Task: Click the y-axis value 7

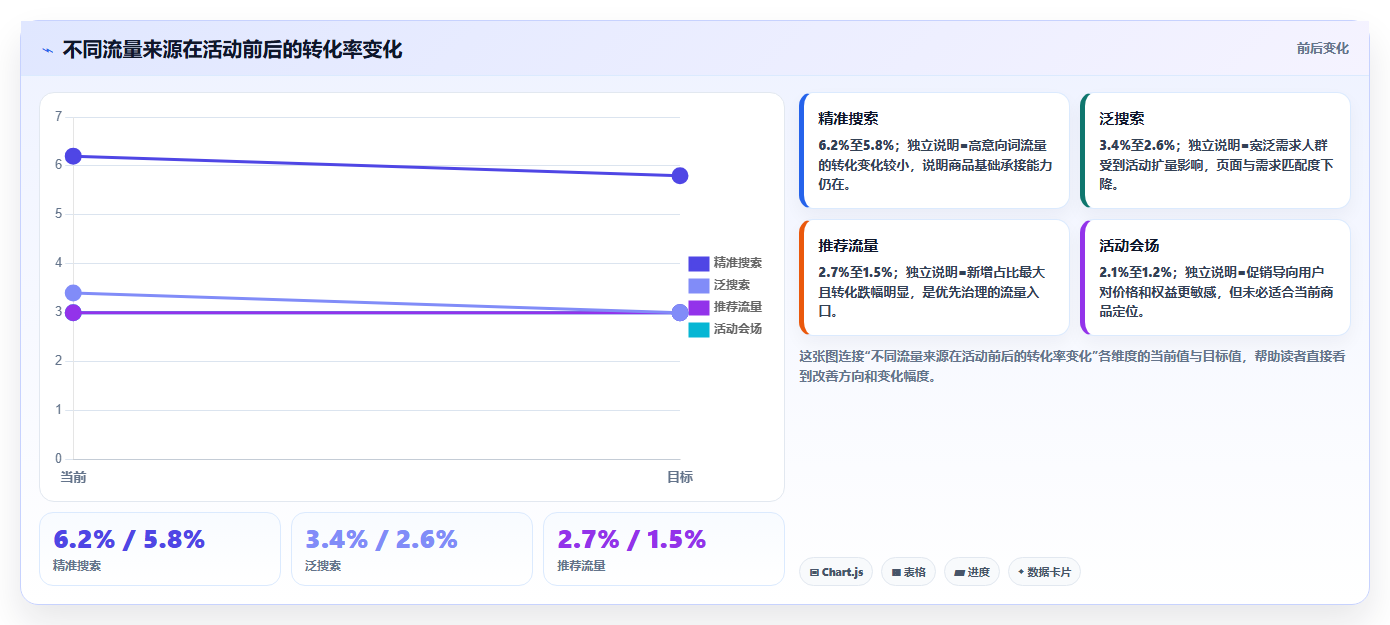Action: pos(58,117)
